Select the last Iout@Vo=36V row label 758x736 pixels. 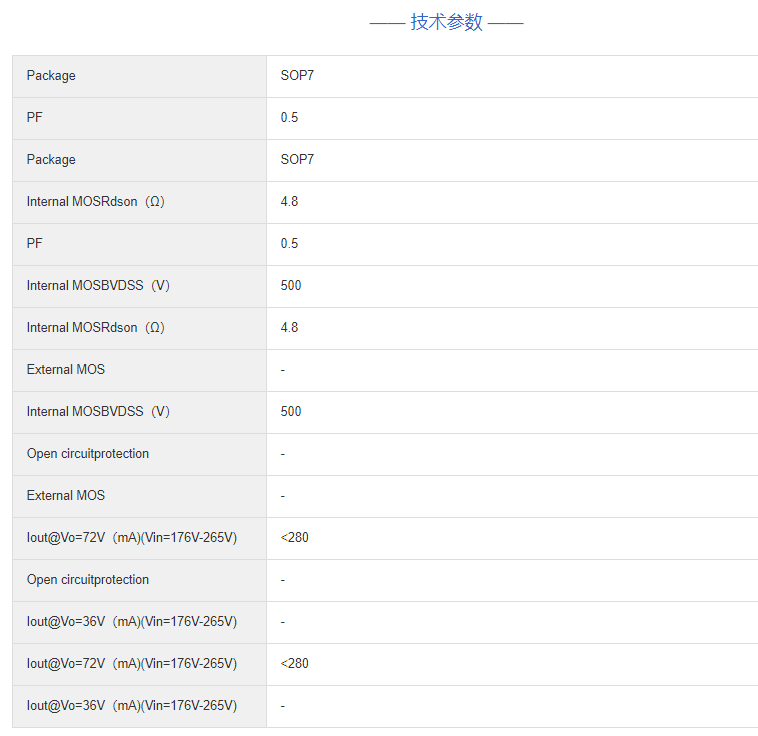point(132,706)
